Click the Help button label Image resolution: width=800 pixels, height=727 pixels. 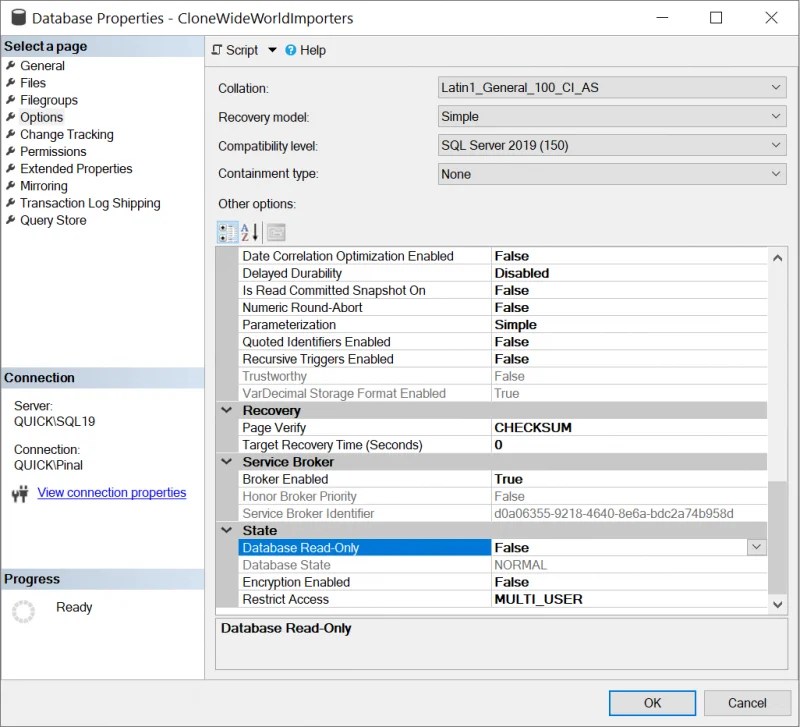(x=313, y=50)
